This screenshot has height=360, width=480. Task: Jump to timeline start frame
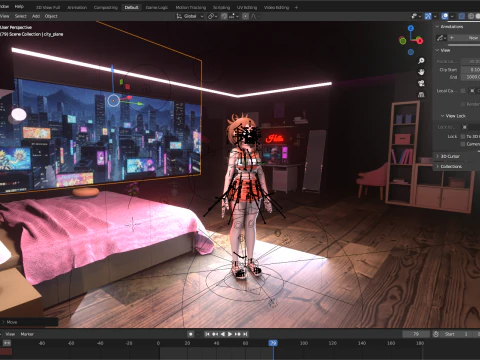pos(207,334)
